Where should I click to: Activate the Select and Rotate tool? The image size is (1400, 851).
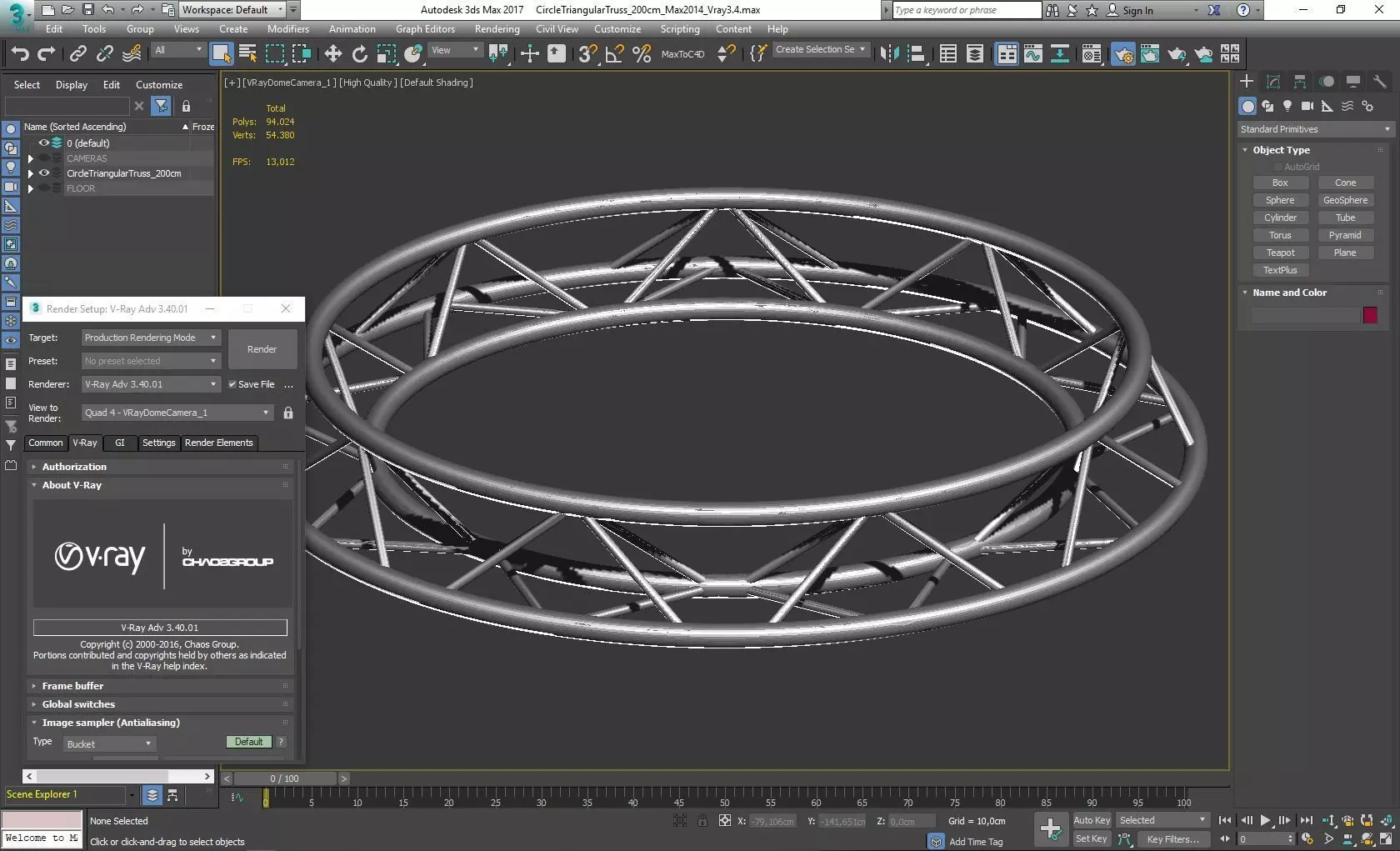pyautogui.click(x=359, y=54)
